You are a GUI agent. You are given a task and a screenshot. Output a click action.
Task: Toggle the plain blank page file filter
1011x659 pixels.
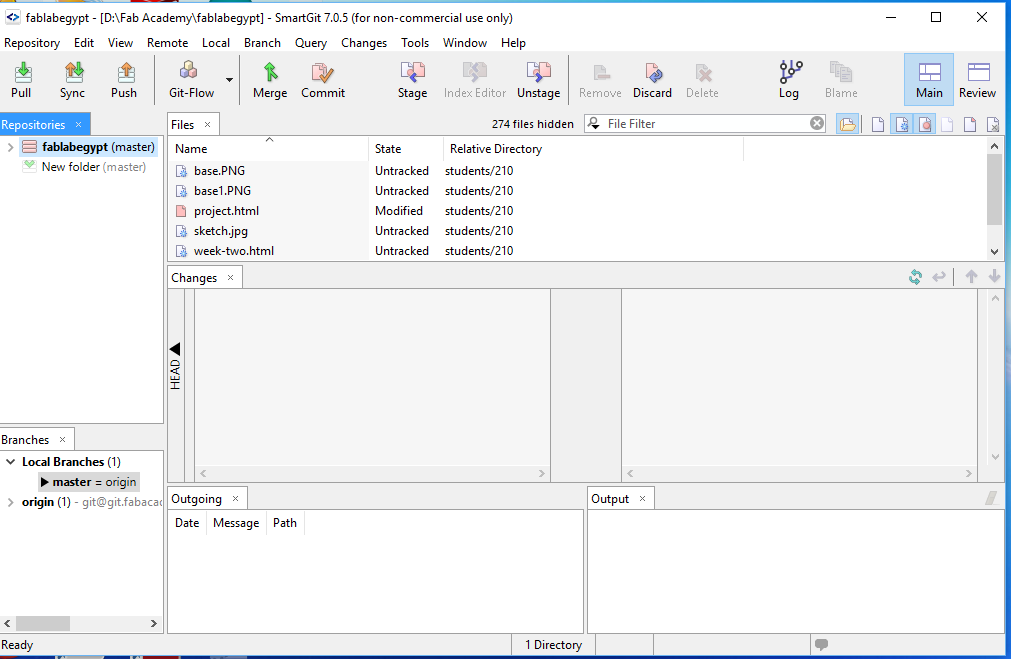coord(878,124)
